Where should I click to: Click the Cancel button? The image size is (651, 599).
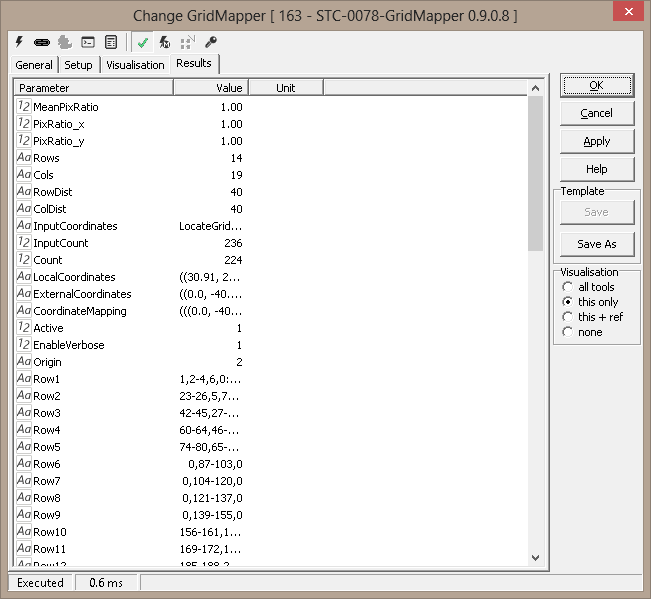596,113
